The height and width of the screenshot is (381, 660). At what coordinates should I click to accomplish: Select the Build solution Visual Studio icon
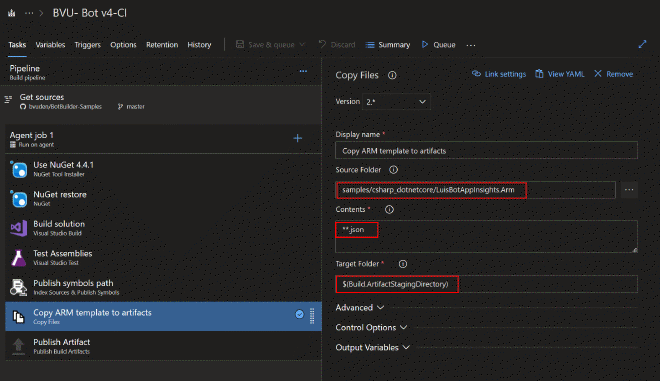(x=19, y=228)
